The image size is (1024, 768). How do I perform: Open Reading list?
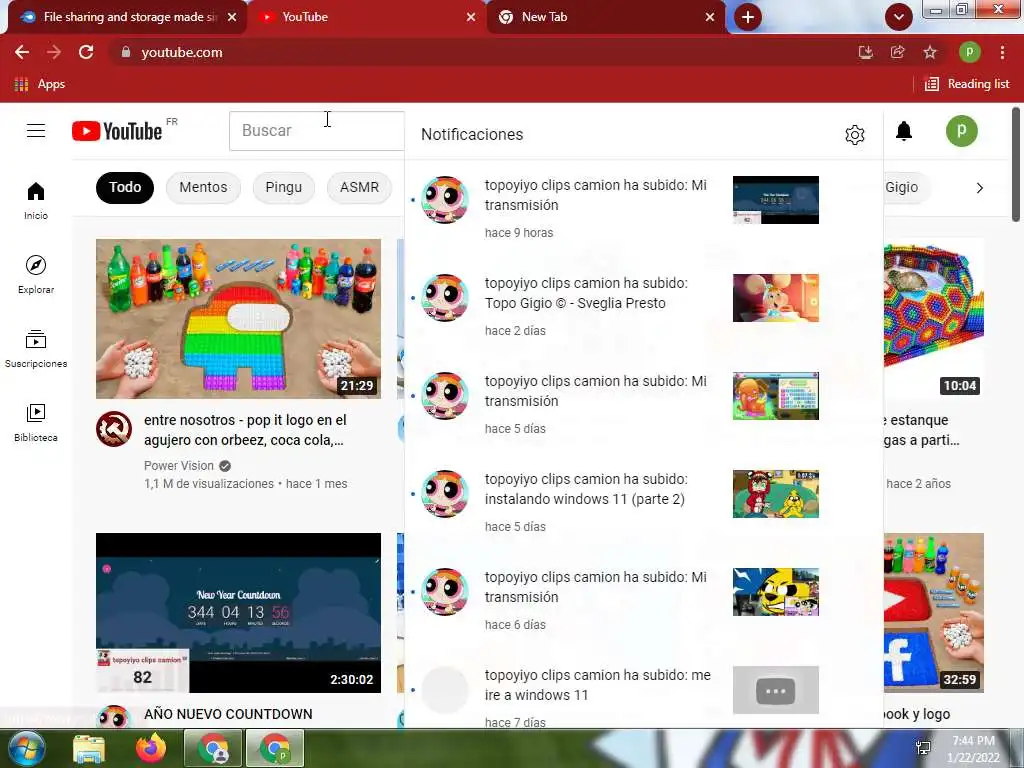(967, 84)
